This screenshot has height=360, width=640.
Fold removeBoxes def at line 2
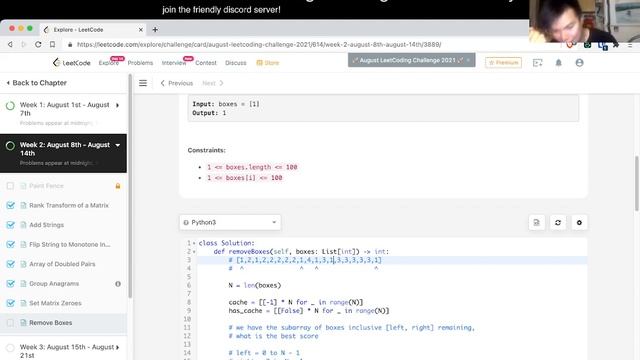click(194, 252)
